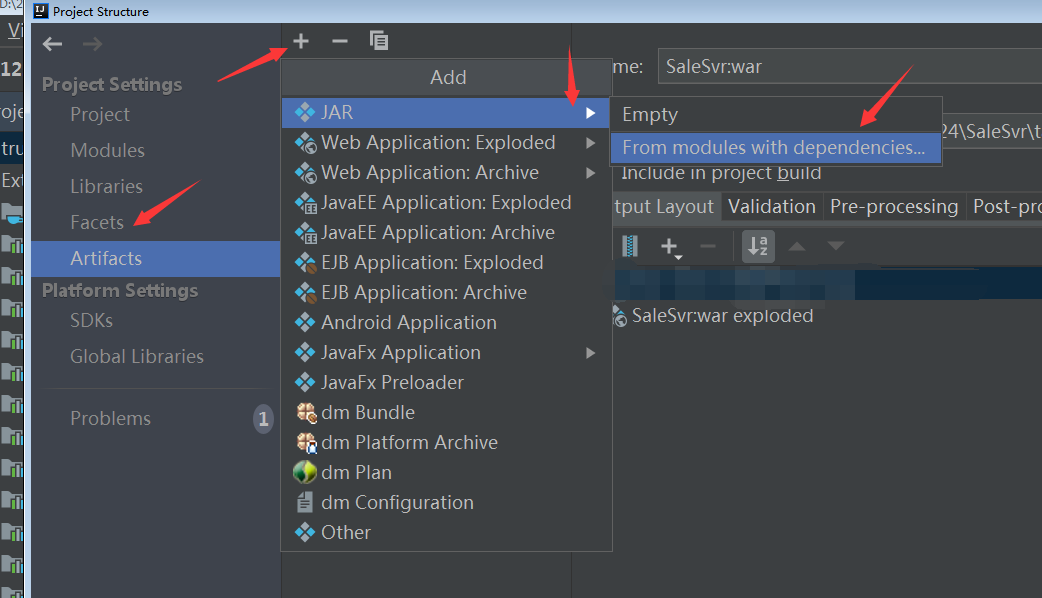Screen dimensions: 1042x598
Task: Open Project settings section
Action: tap(100, 114)
